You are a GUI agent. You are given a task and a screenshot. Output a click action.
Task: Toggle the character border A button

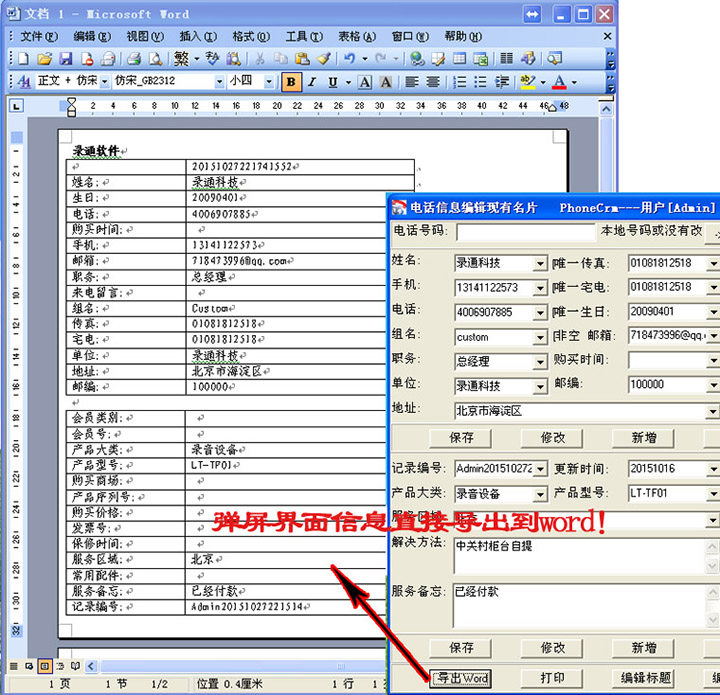365,82
